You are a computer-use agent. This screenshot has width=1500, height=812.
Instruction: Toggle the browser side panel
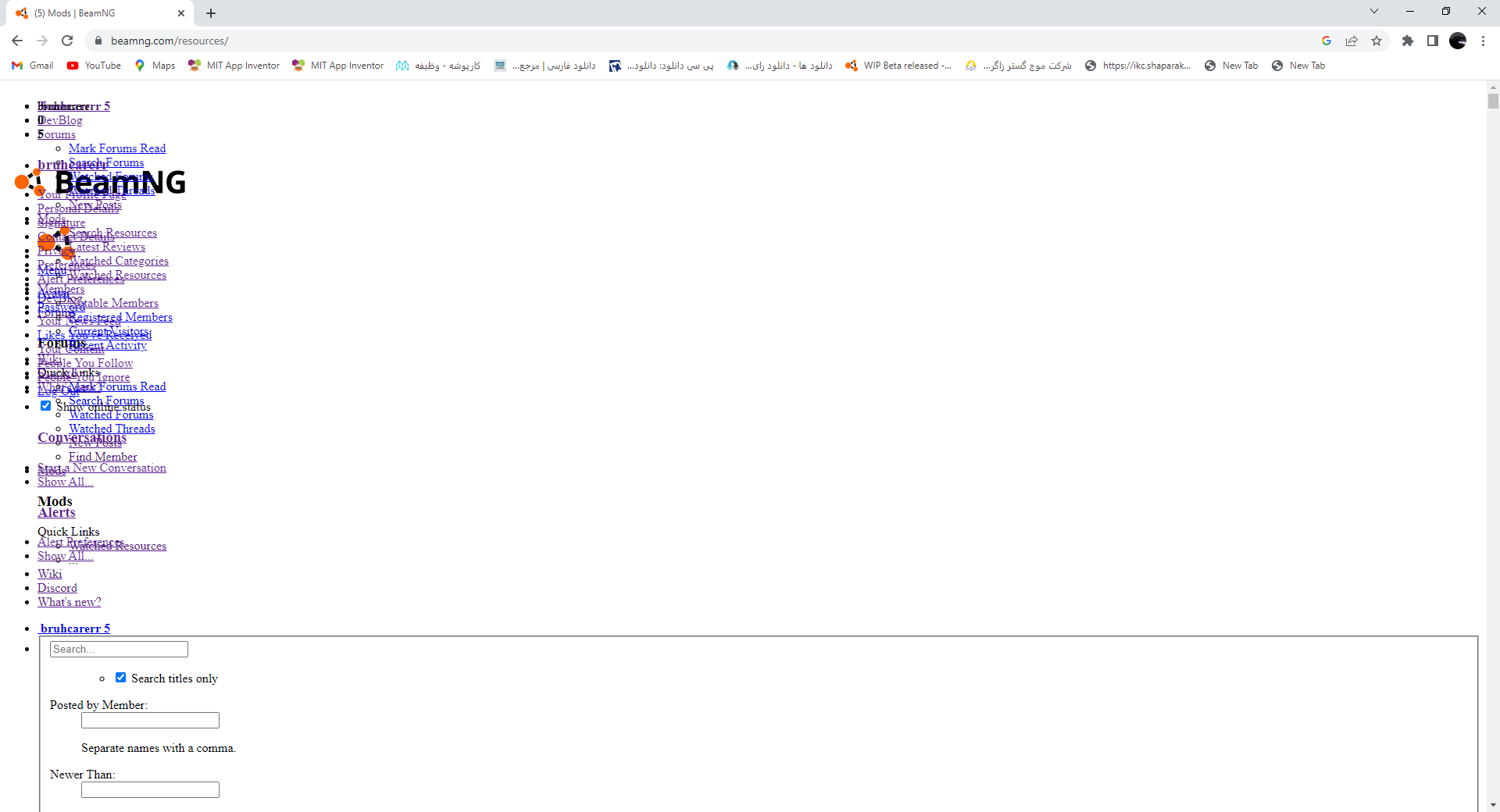pos(1433,41)
